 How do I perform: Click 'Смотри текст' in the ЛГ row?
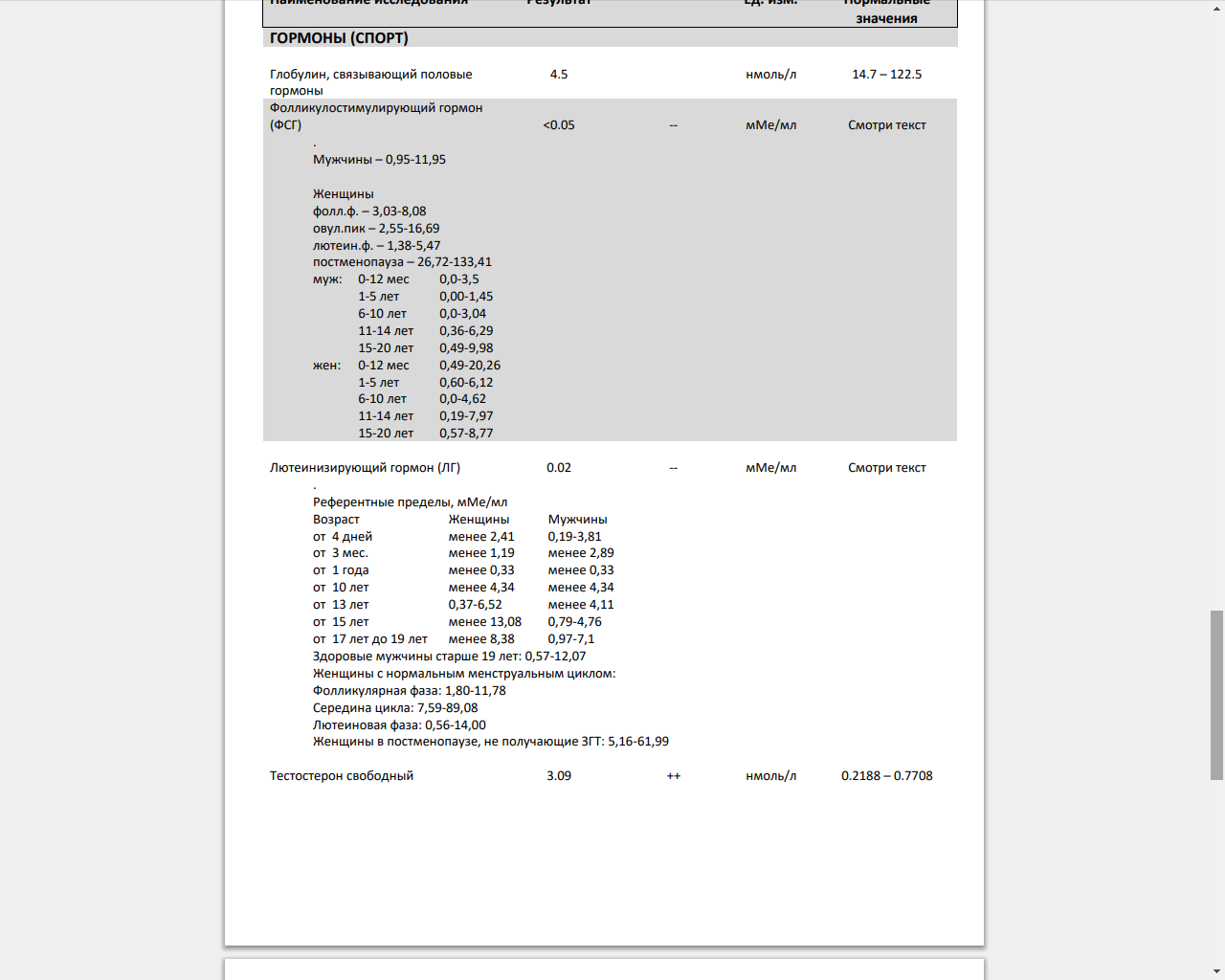[x=886, y=468]
